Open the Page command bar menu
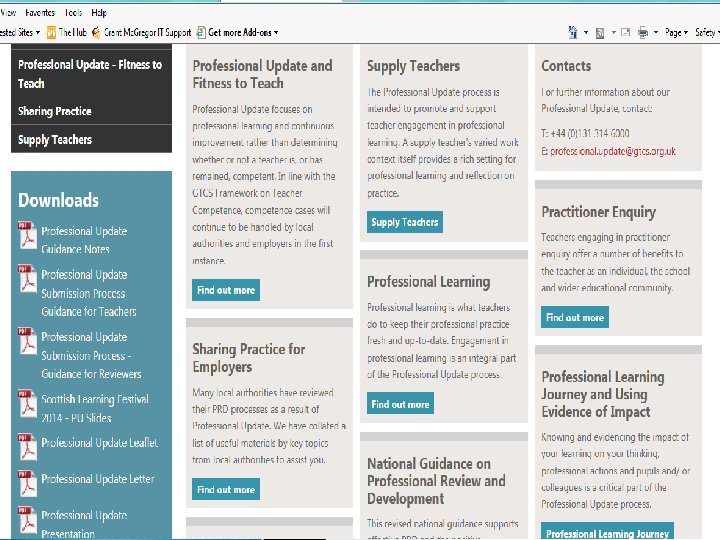720x540 pixels. click(x=676, y=33)
